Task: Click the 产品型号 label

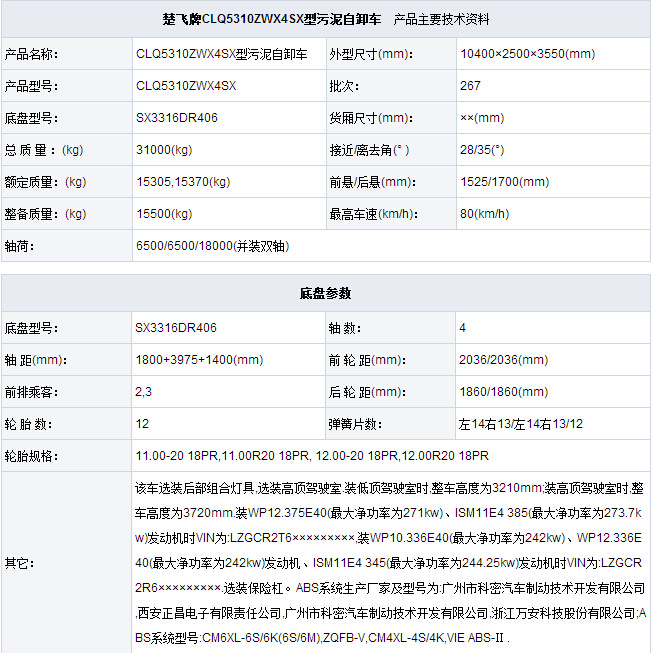Action: coord(31,86)
